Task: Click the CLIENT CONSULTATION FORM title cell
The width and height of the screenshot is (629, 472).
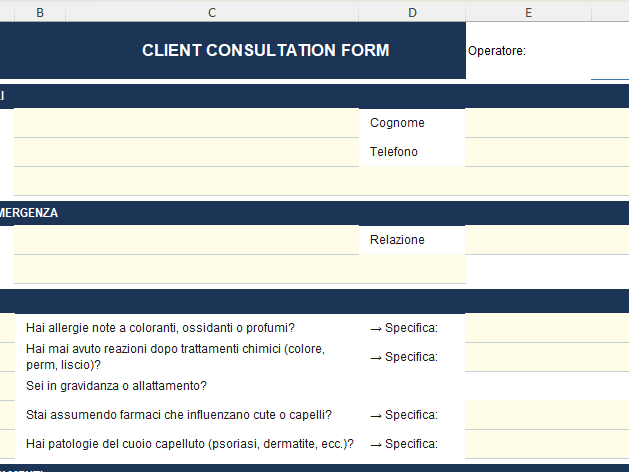Action: 265,51
